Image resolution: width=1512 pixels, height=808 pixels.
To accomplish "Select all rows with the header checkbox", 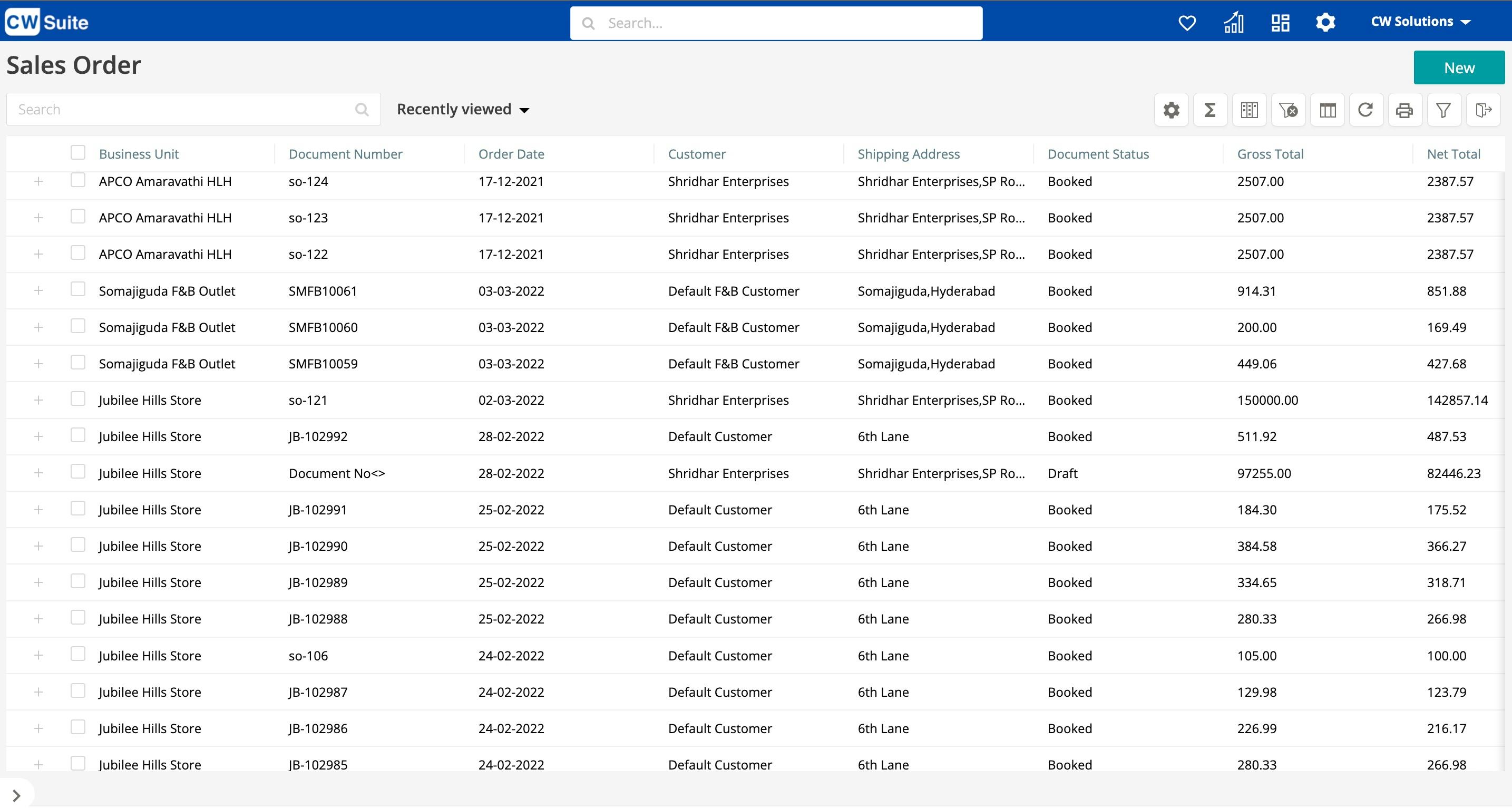I will coord(78,152).
